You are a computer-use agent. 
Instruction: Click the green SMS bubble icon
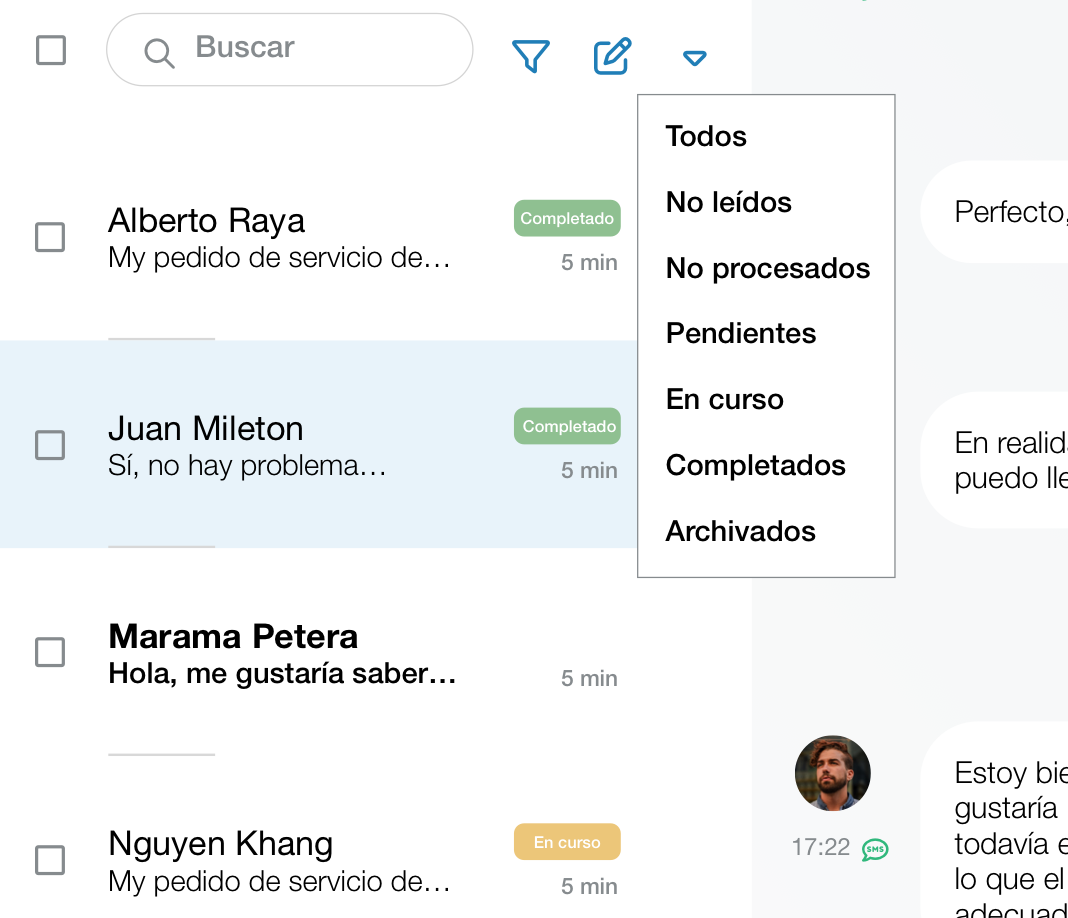tap(875, 849)
